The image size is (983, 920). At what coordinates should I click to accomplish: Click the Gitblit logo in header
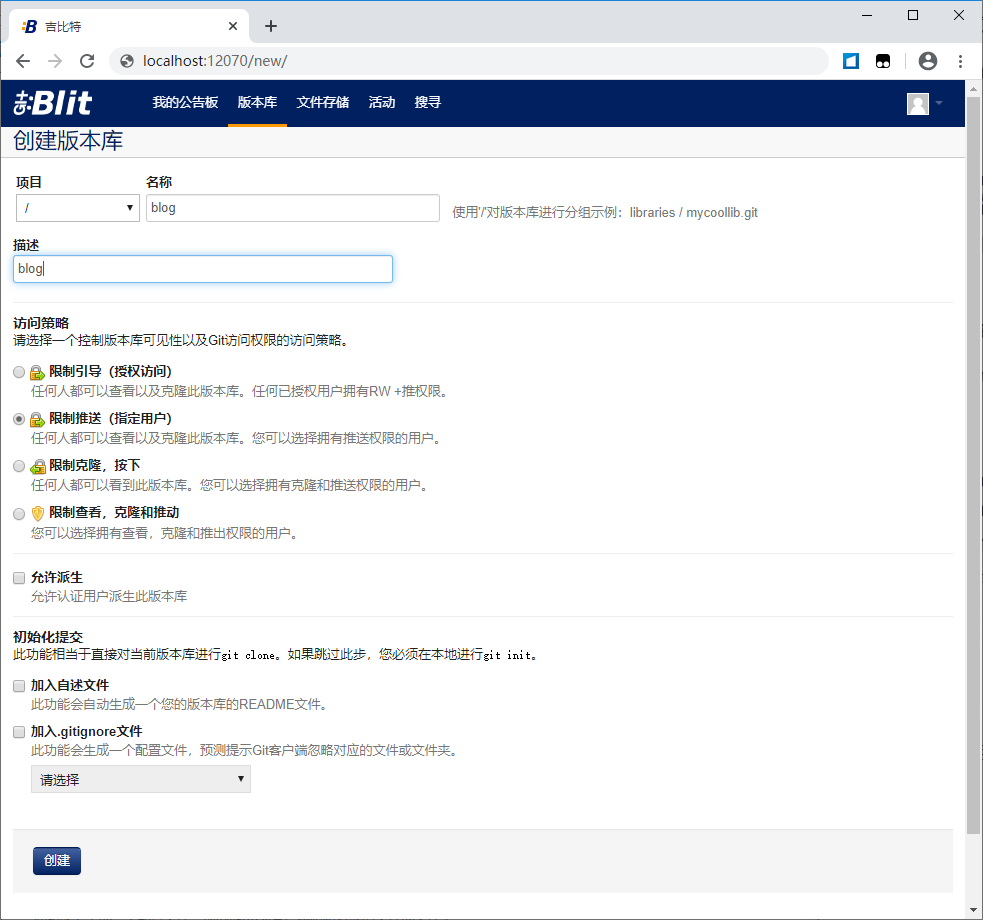(53, 102)
